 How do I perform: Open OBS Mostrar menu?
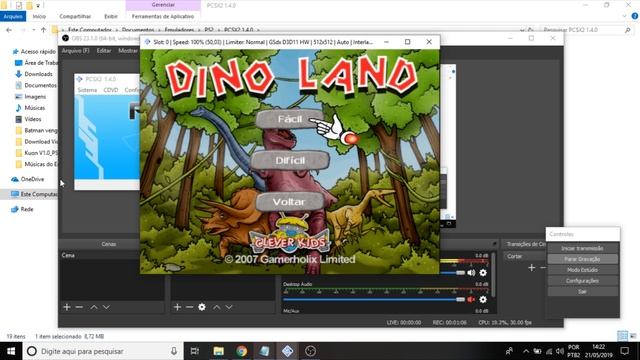point(128,51)
